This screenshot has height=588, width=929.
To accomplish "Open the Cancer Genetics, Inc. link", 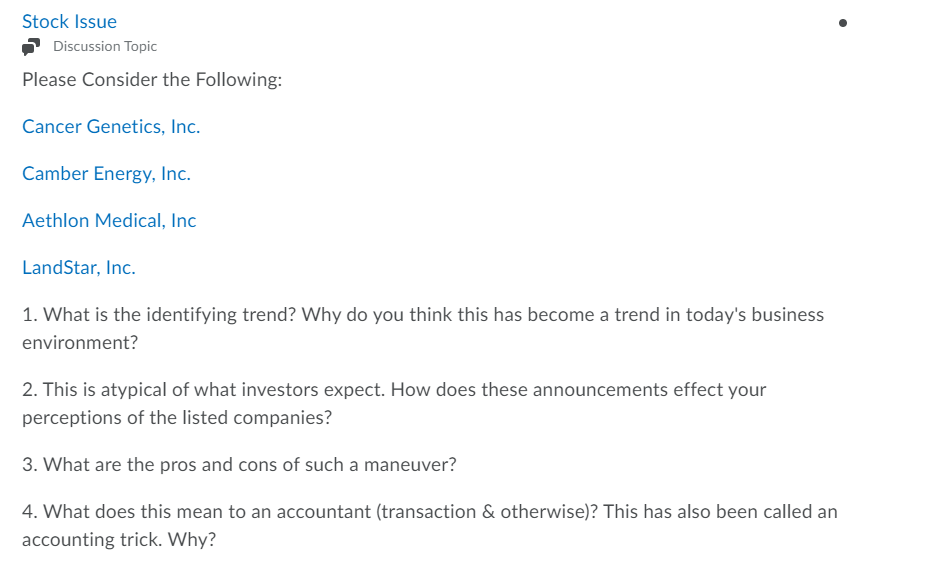I will pos(111,126).
